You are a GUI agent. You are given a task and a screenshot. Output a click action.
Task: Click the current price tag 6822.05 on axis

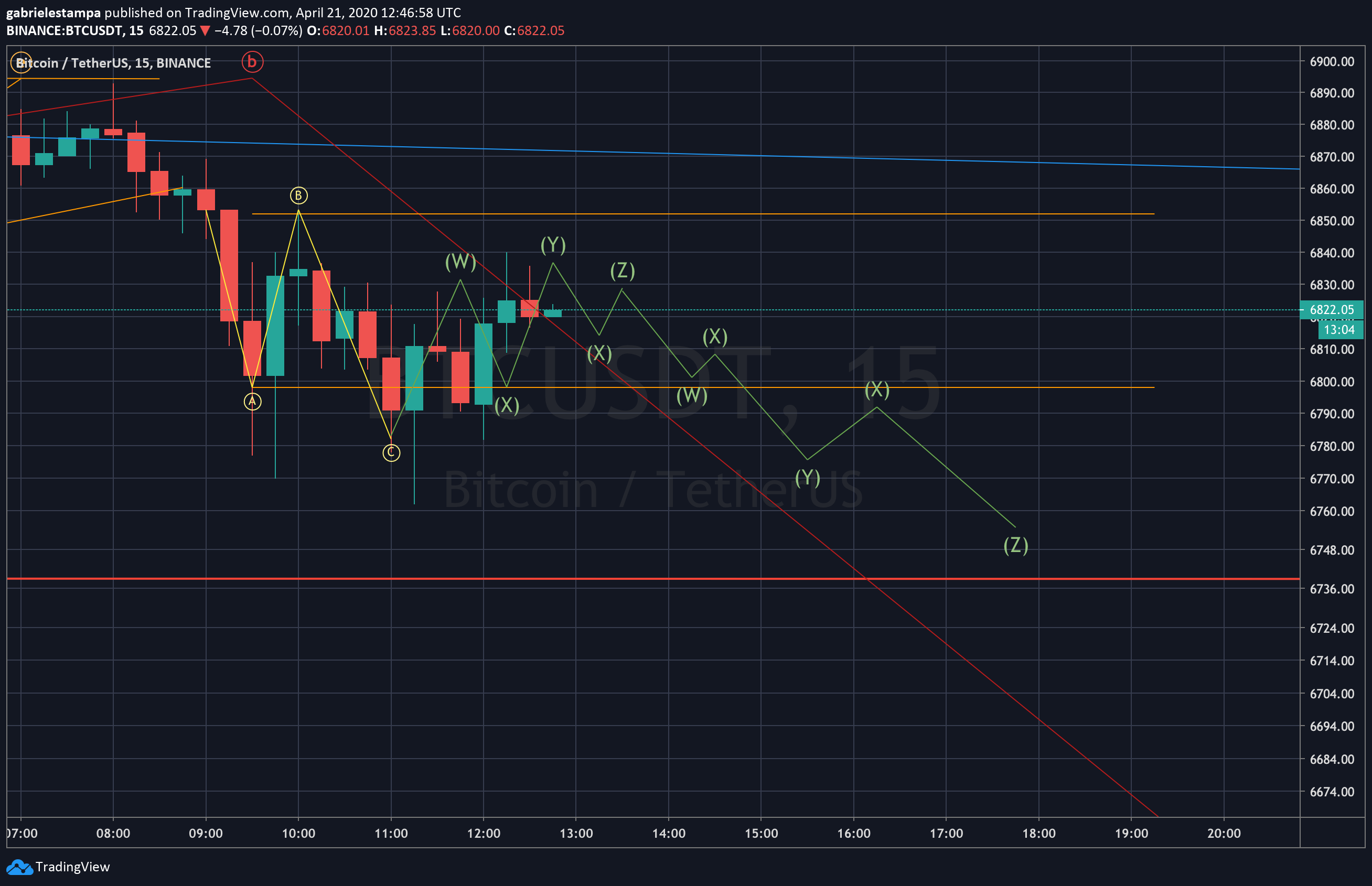(x=1331, y=309)
